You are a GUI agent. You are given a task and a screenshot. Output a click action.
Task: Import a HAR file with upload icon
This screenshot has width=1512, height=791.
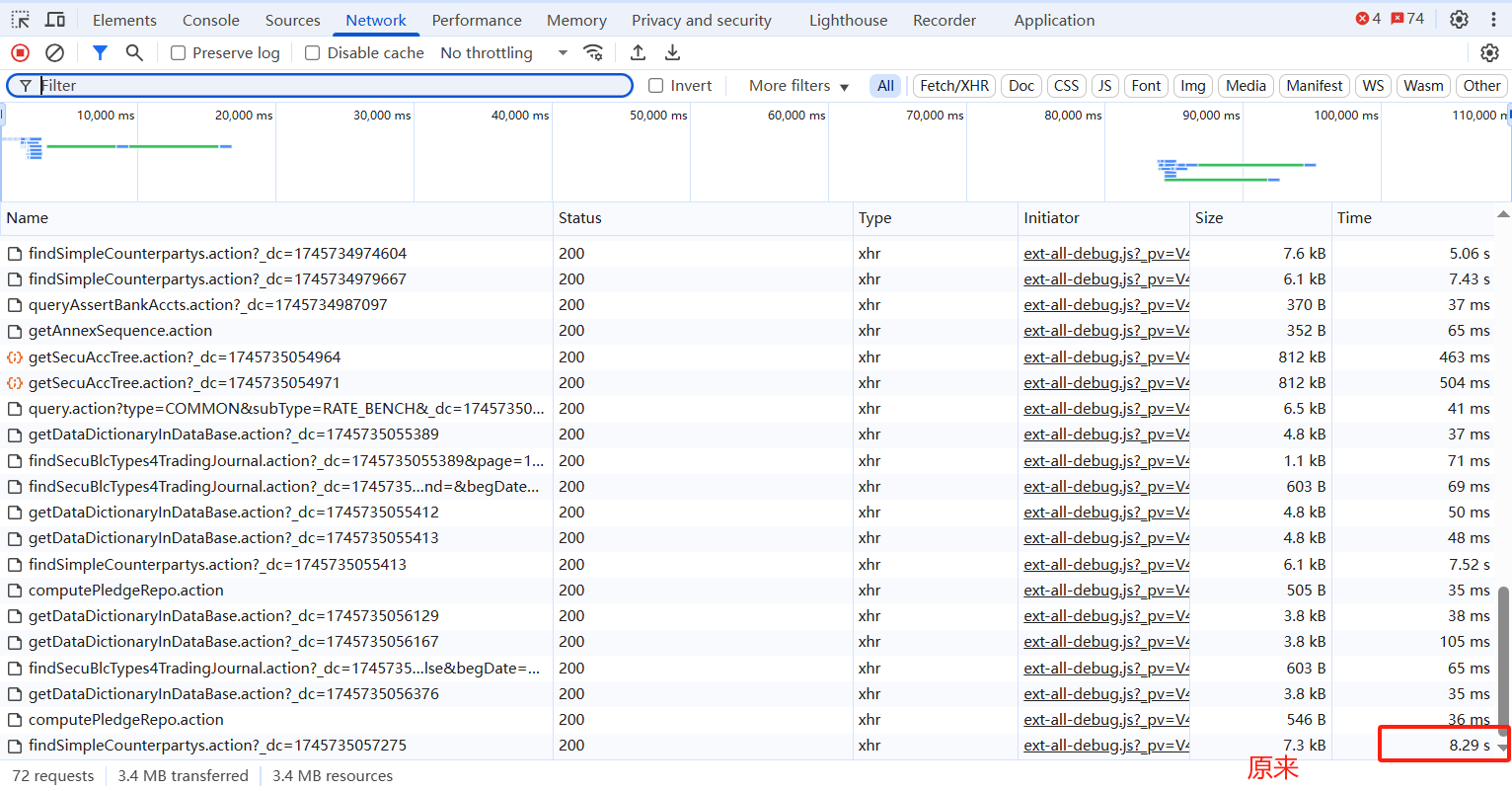639,52
